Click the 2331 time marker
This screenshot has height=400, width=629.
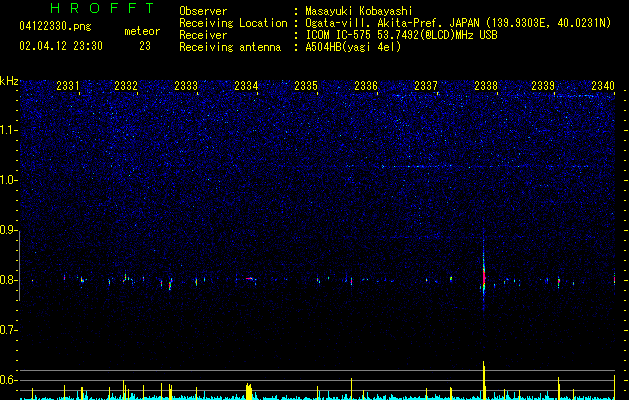68,86
